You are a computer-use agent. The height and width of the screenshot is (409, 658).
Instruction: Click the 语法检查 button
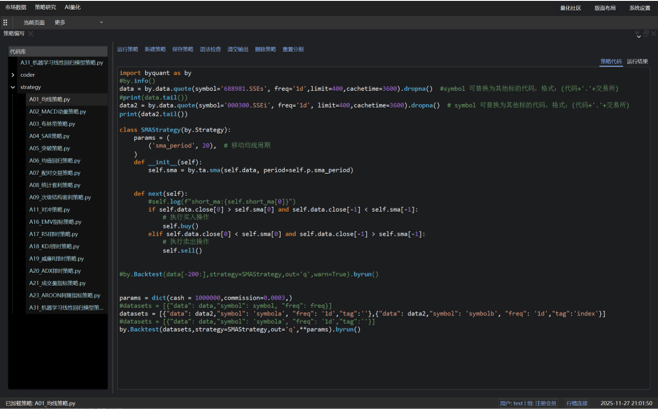point(210,49)
